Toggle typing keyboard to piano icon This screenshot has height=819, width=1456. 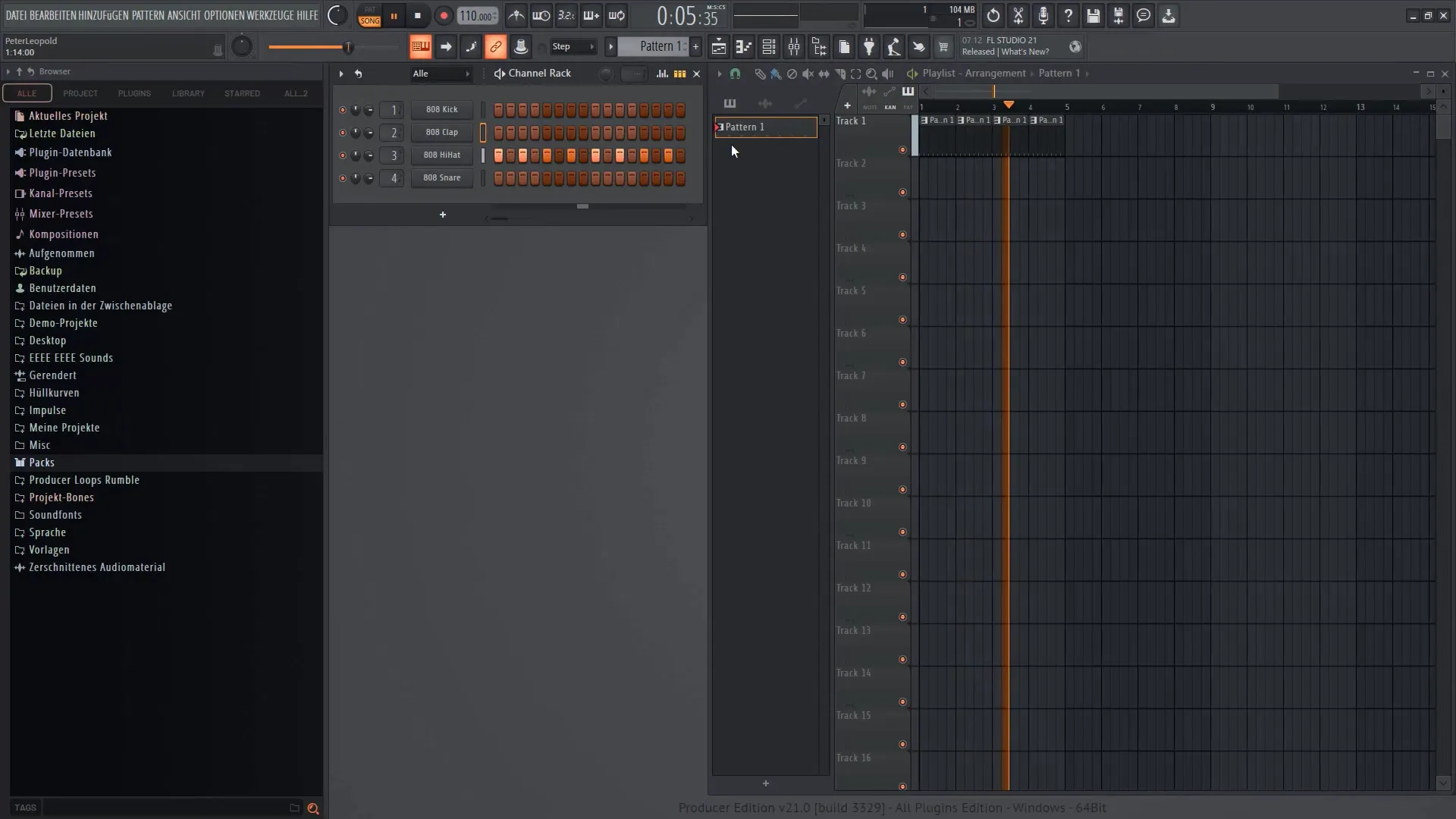[420, 47]
